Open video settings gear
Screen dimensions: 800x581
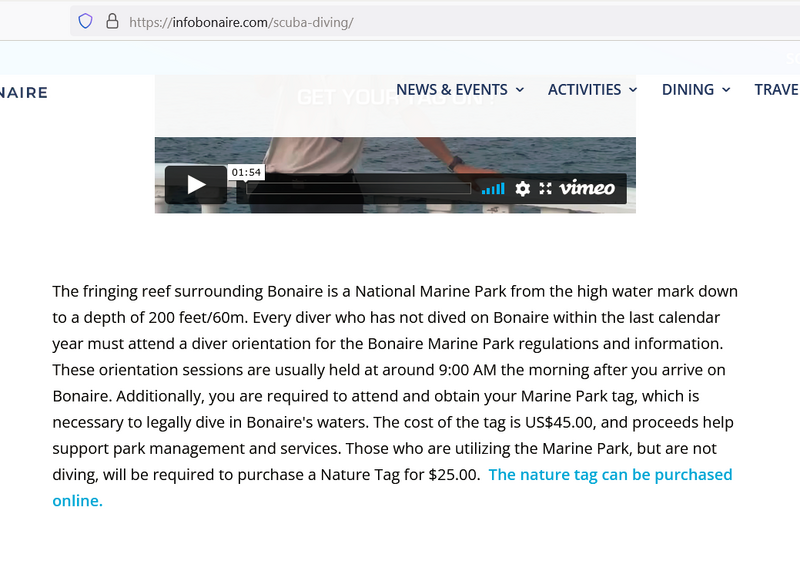click(x=522, y=188)
